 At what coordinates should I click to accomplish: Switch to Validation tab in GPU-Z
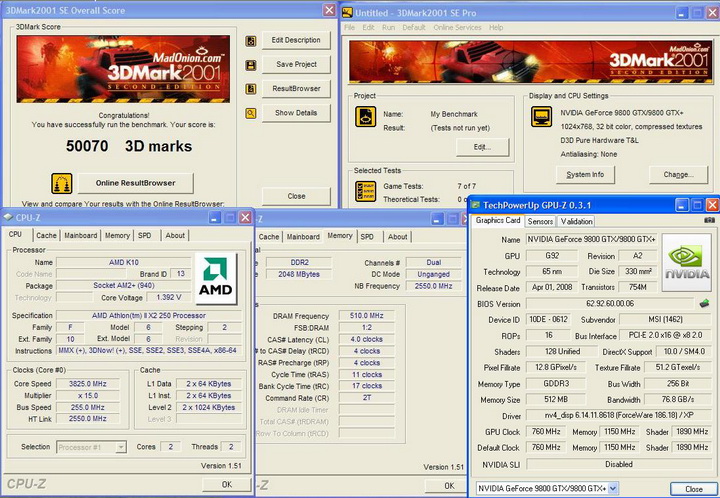coord(576,222)
